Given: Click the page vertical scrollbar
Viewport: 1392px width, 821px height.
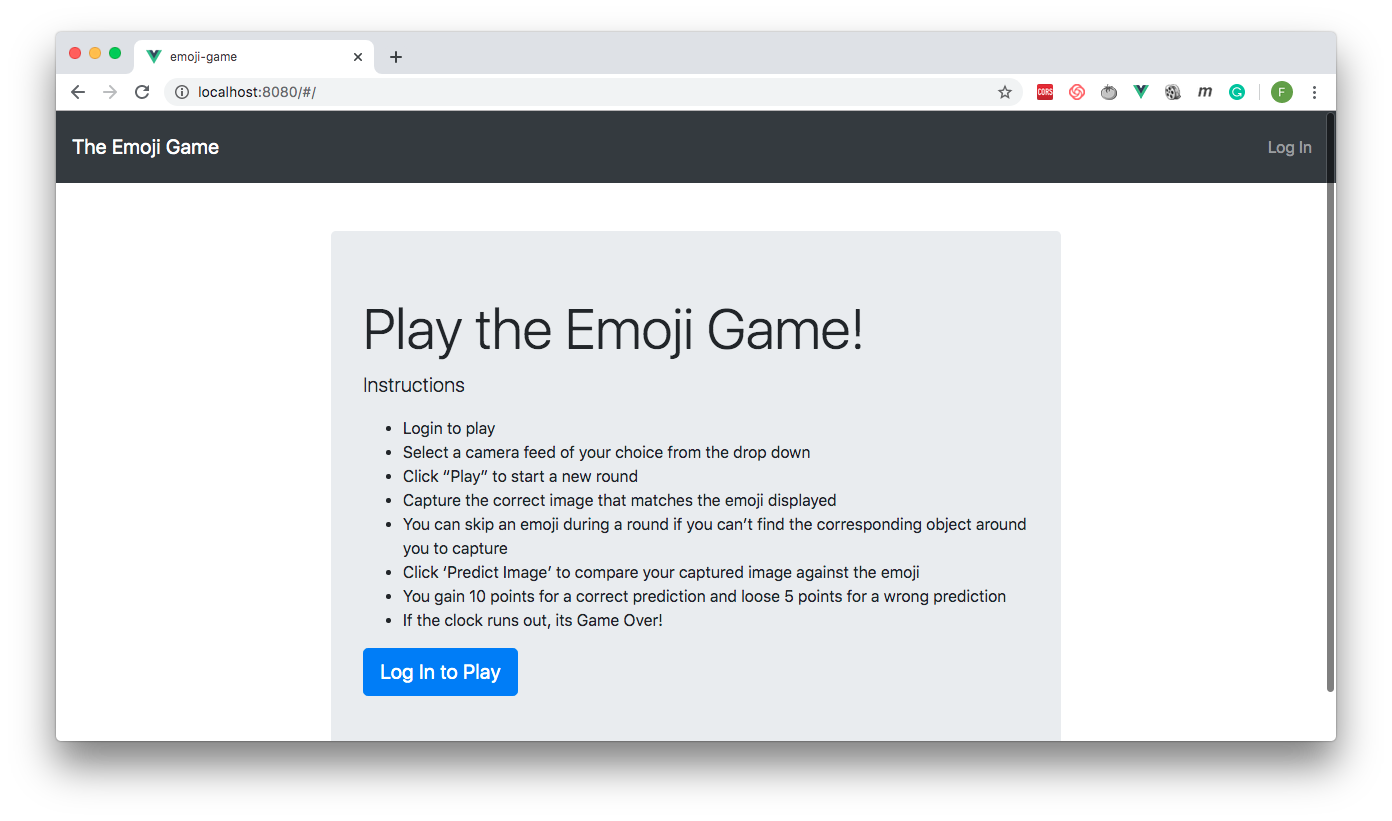Looking at the screenshot, I should (1330, 400).
